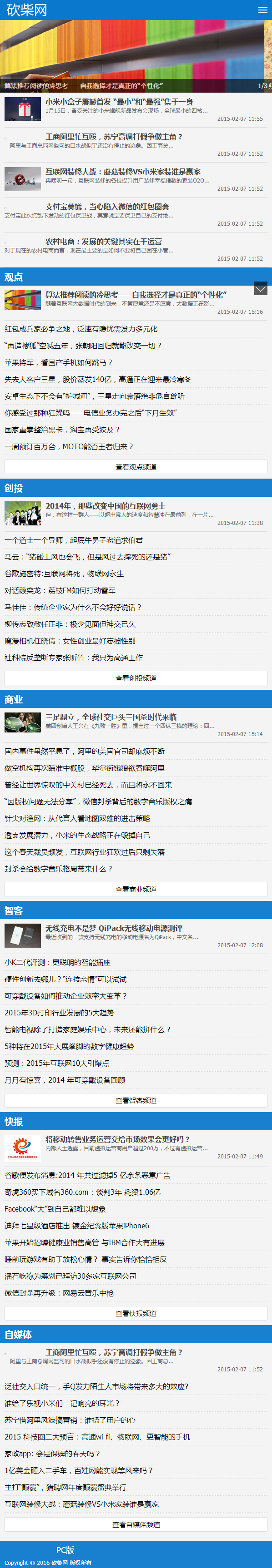Open 苏宁借阿里风波搞营销 article

coord(70,1419)
